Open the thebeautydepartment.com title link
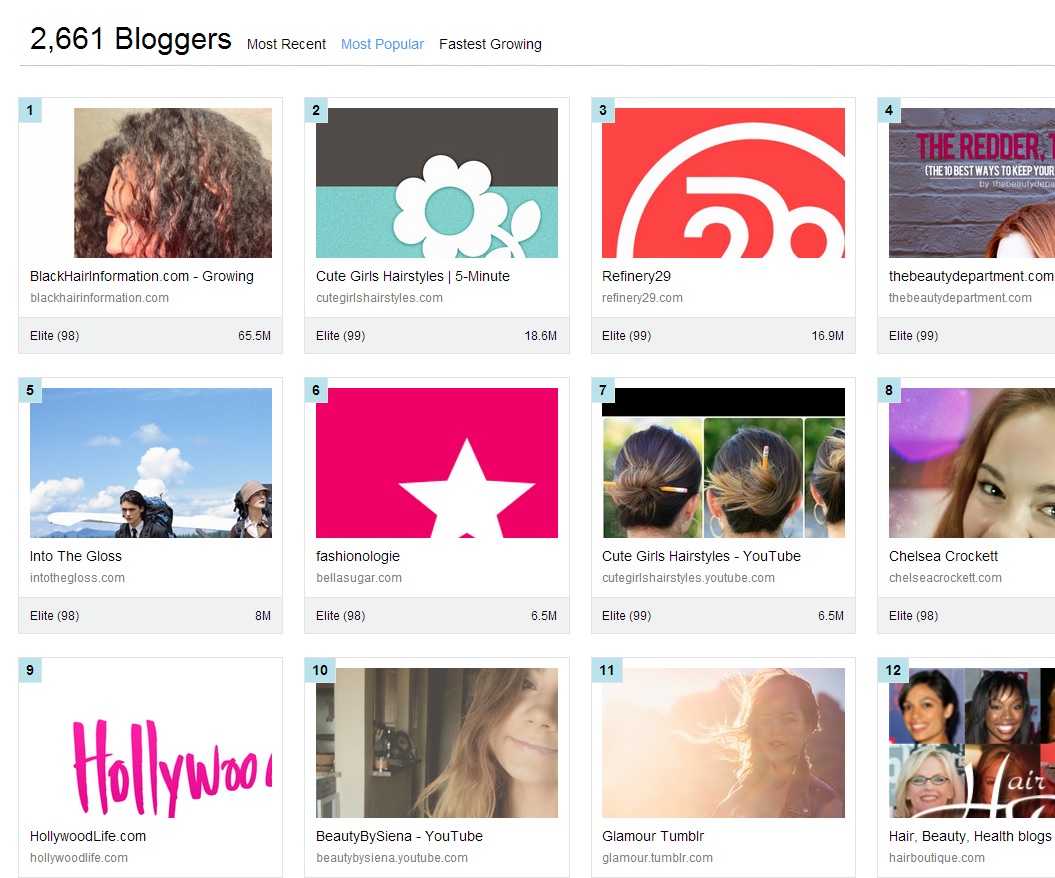Viewport: 1055px width, 878px height. (971, 277)
